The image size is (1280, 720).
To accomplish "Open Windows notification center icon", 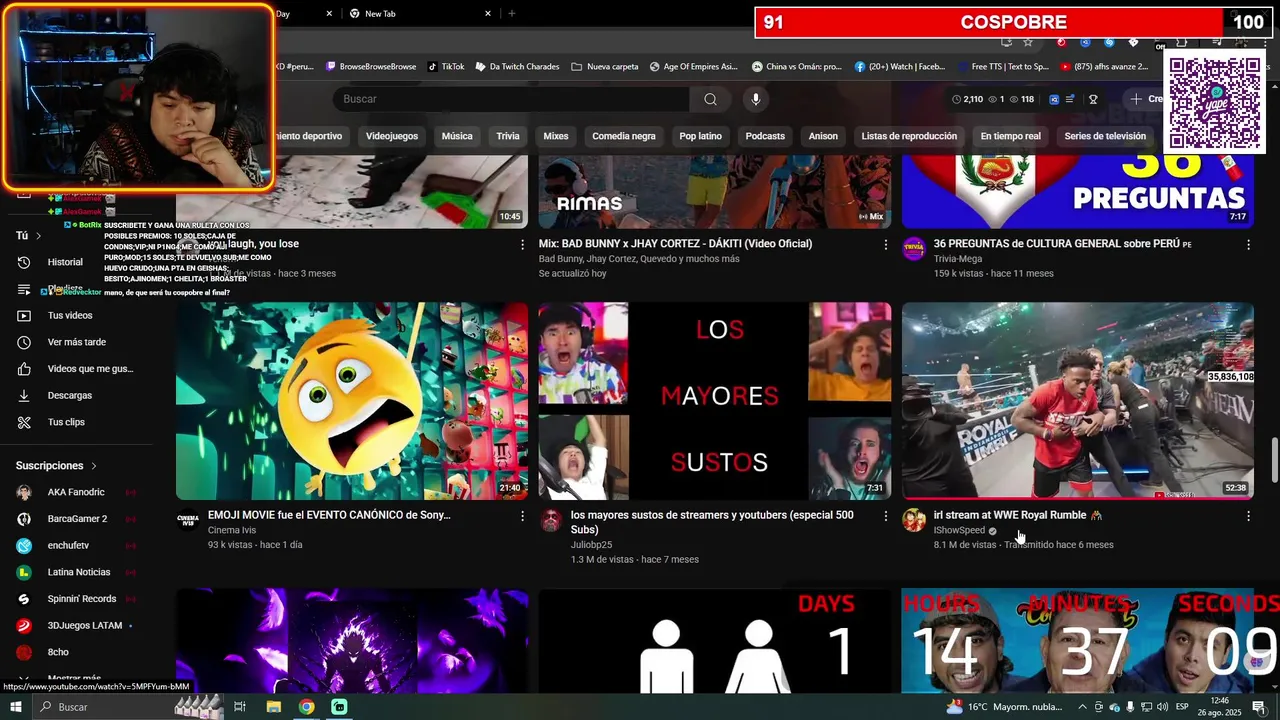I will click(x=1259, y=707).
